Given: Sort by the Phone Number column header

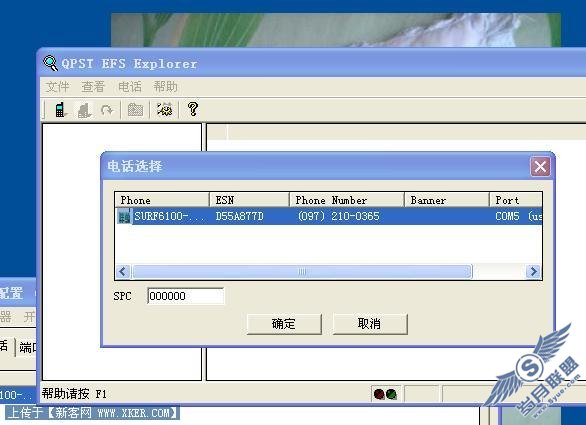Looking at the screenshot, I should tap(347, 200).
